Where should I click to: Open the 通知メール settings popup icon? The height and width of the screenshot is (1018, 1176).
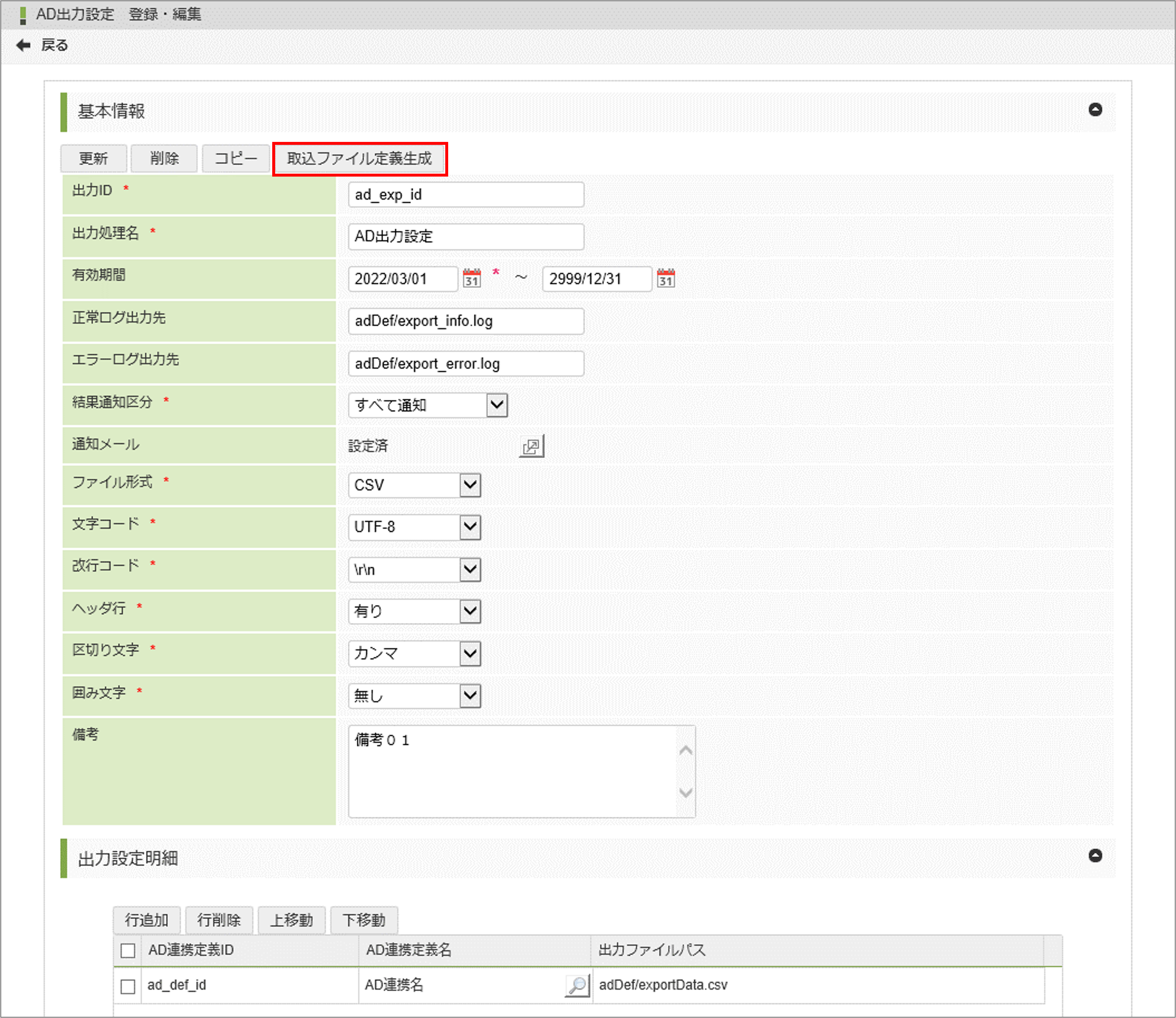pos(531,446)
